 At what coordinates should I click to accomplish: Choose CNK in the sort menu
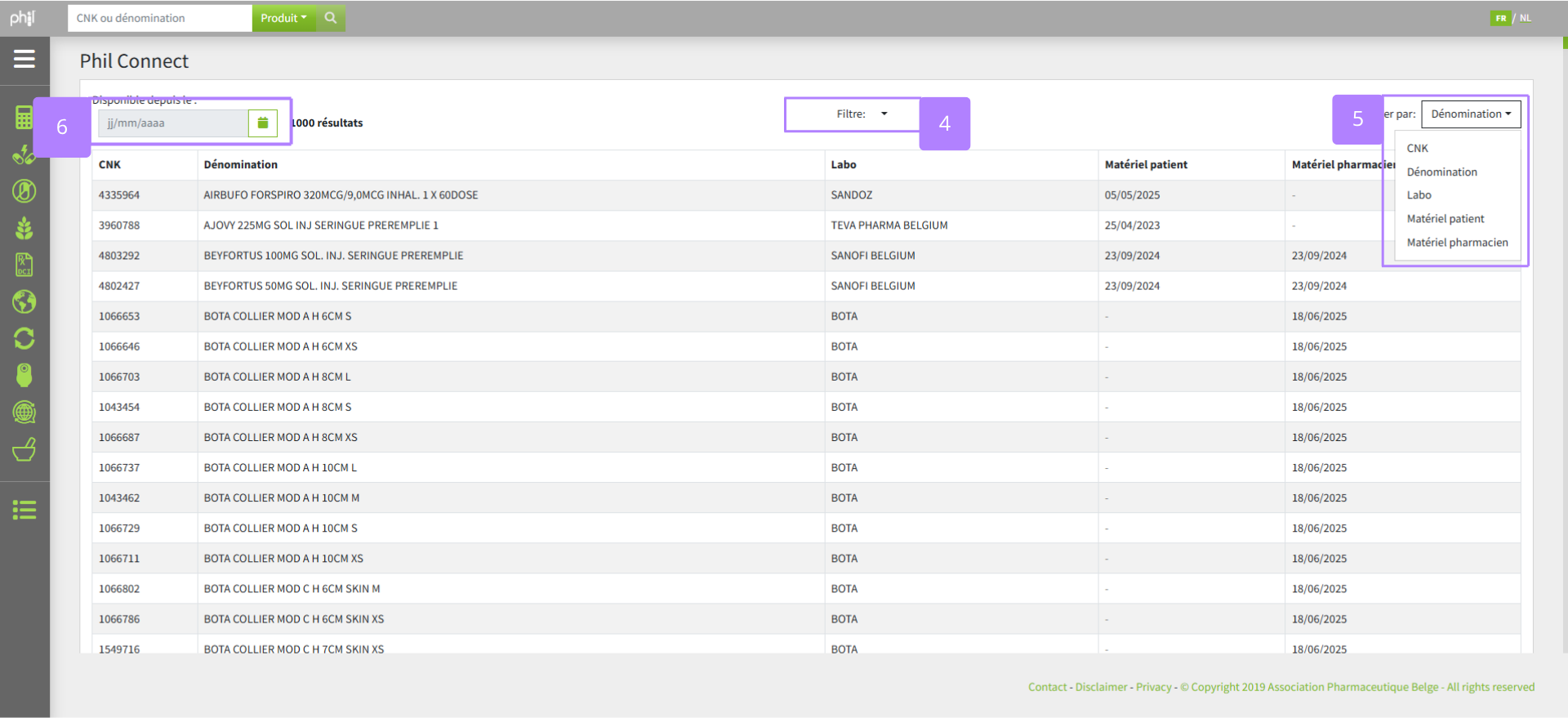coord(1418,149)
